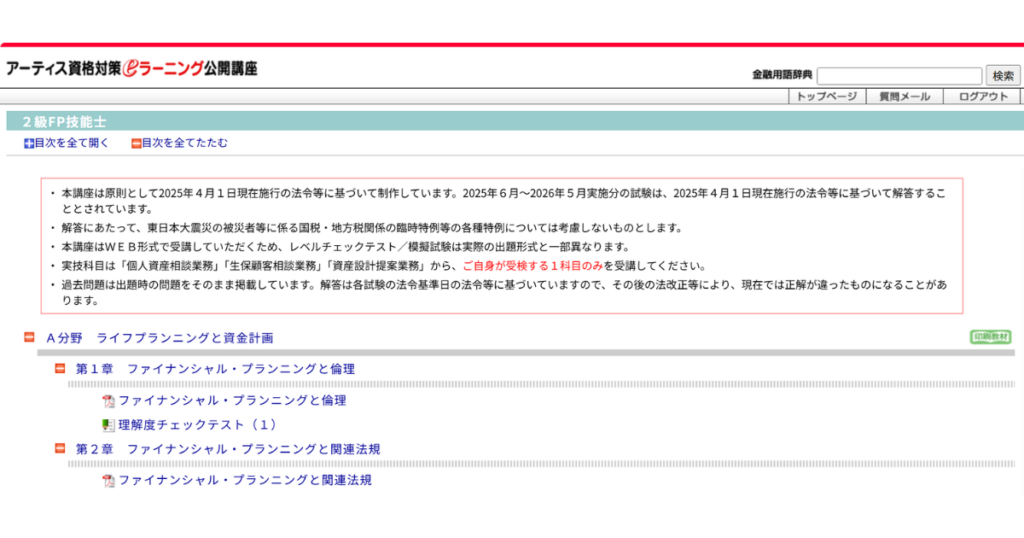1024x538 pixels.
Task: Open the green 印刷教材 badge
Action: coord(990,337)
